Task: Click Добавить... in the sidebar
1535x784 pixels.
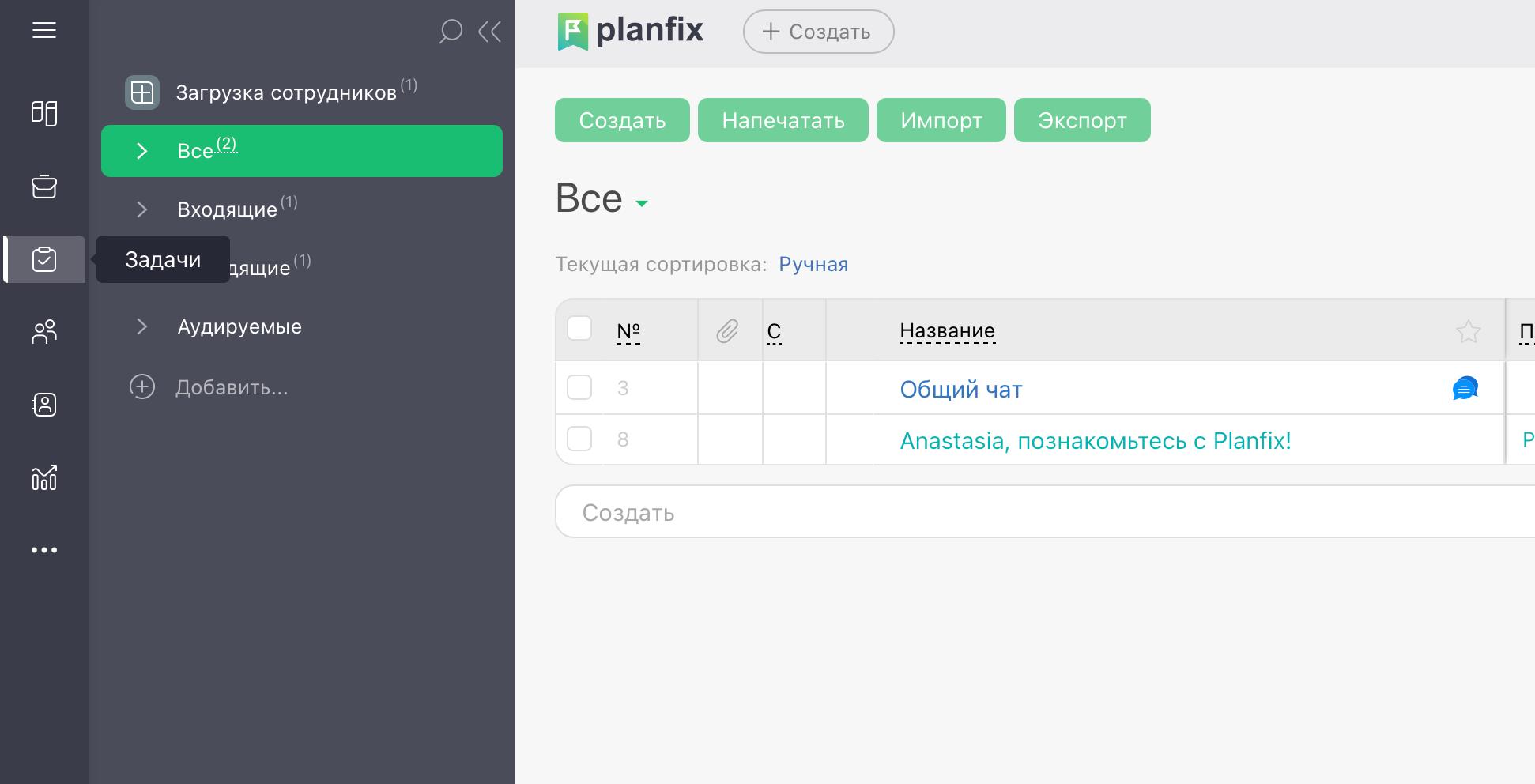Action: pos(231,387)
